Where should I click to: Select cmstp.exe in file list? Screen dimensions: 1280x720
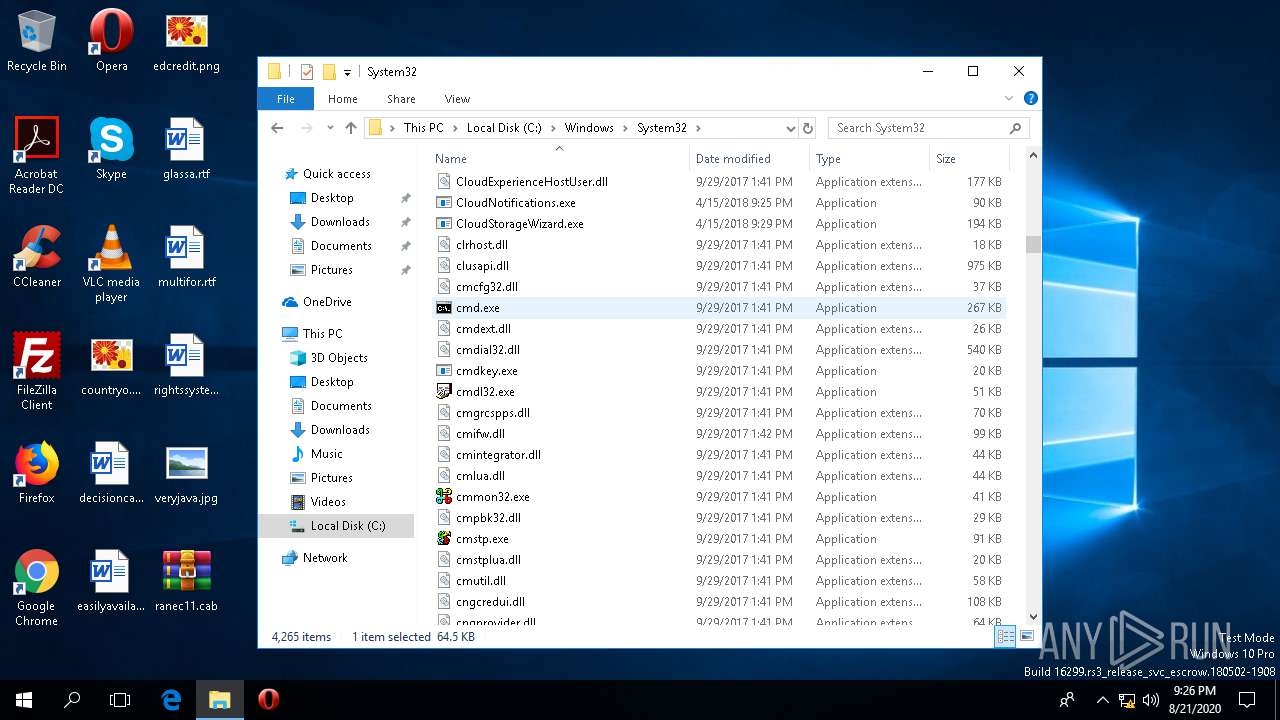point(718,539)
